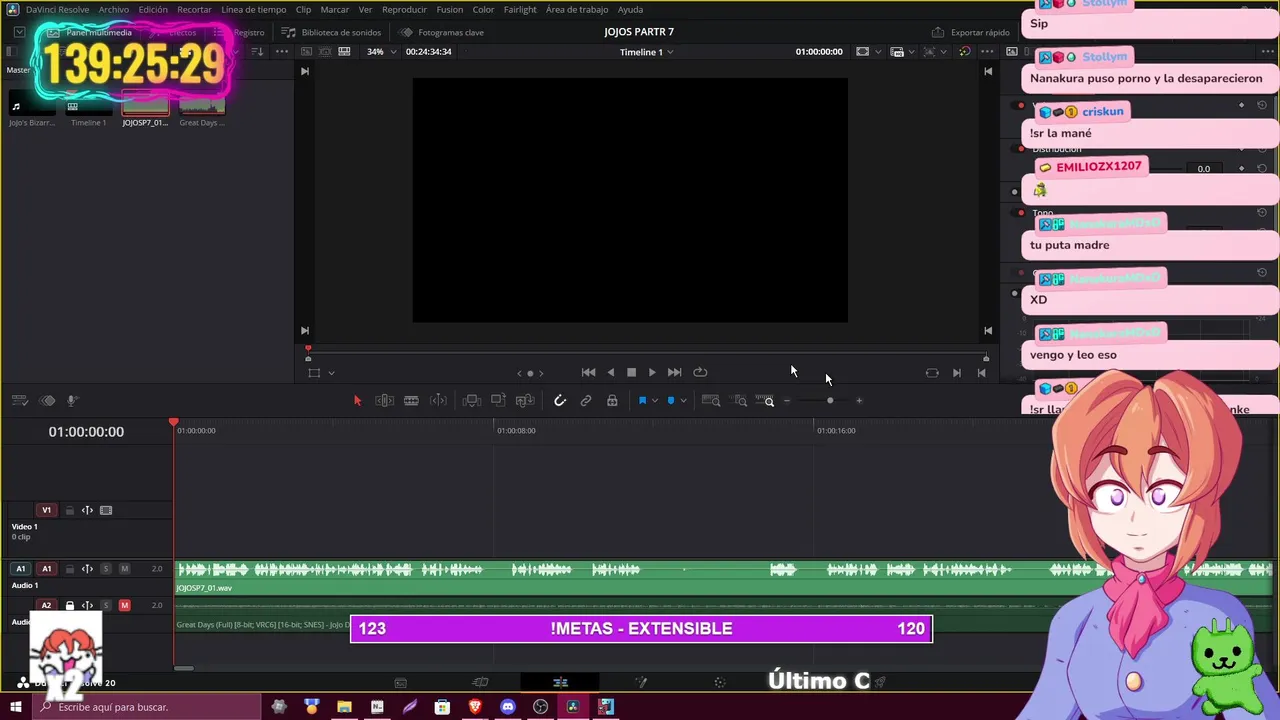Open the viewer transform overlay dropdown
Screen dimensions: 1280x720
click(331, 373)
